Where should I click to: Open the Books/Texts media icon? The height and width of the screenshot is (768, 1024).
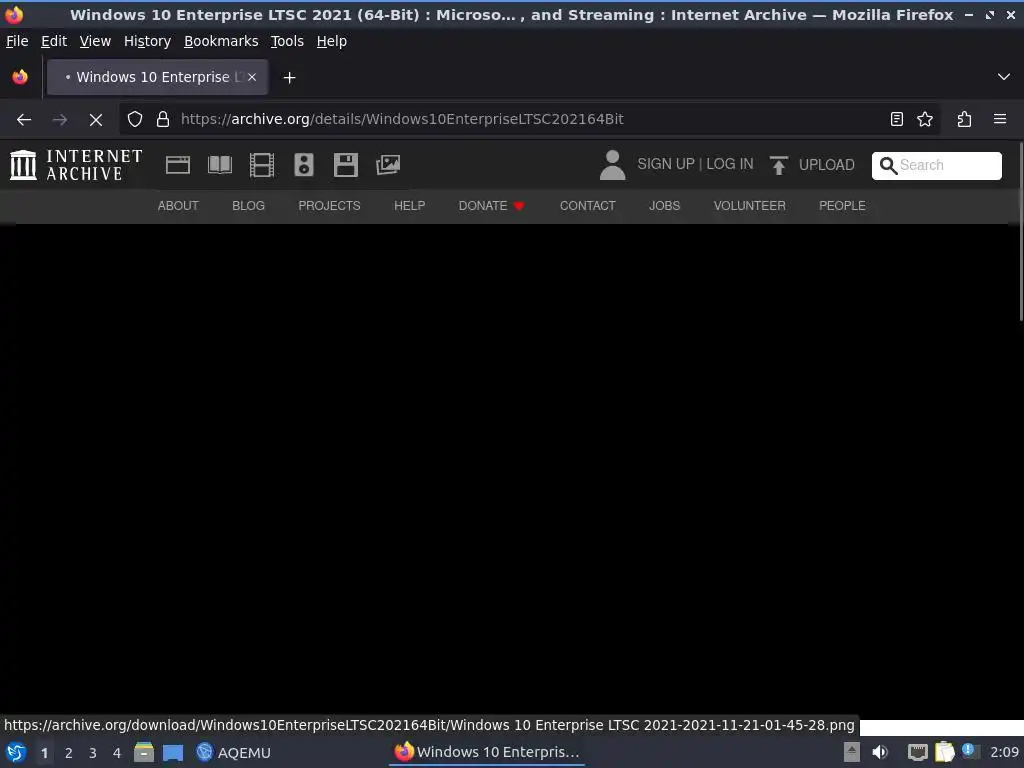[x=219, y=165]
